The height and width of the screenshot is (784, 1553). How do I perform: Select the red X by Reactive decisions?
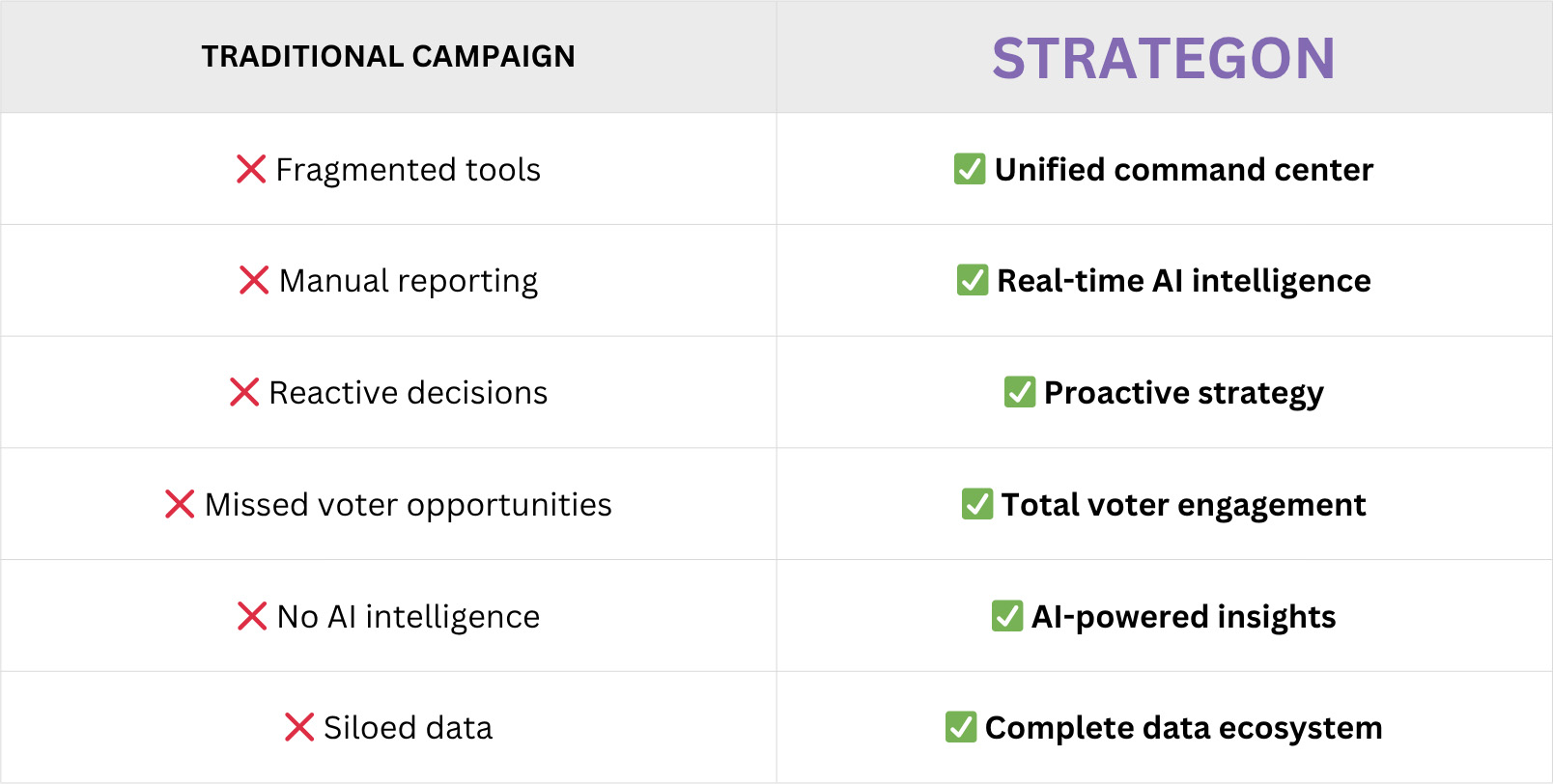244,392
